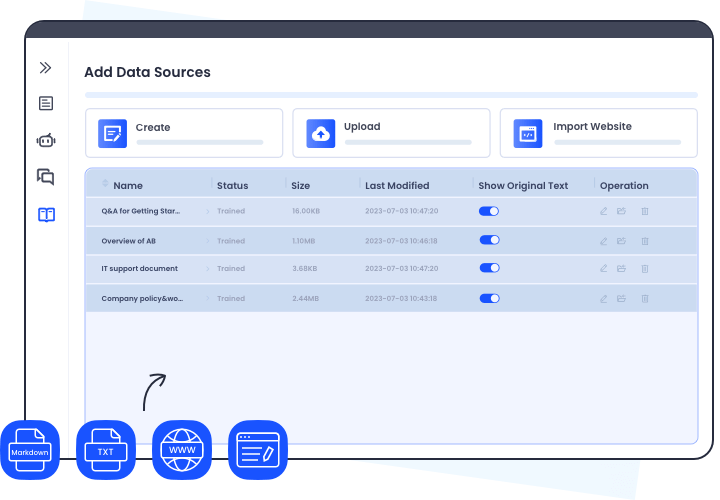The height and width of the screenshot is (500, 720).
Task: Click Trained status of Overview of AB
Action: coord(231,241)
